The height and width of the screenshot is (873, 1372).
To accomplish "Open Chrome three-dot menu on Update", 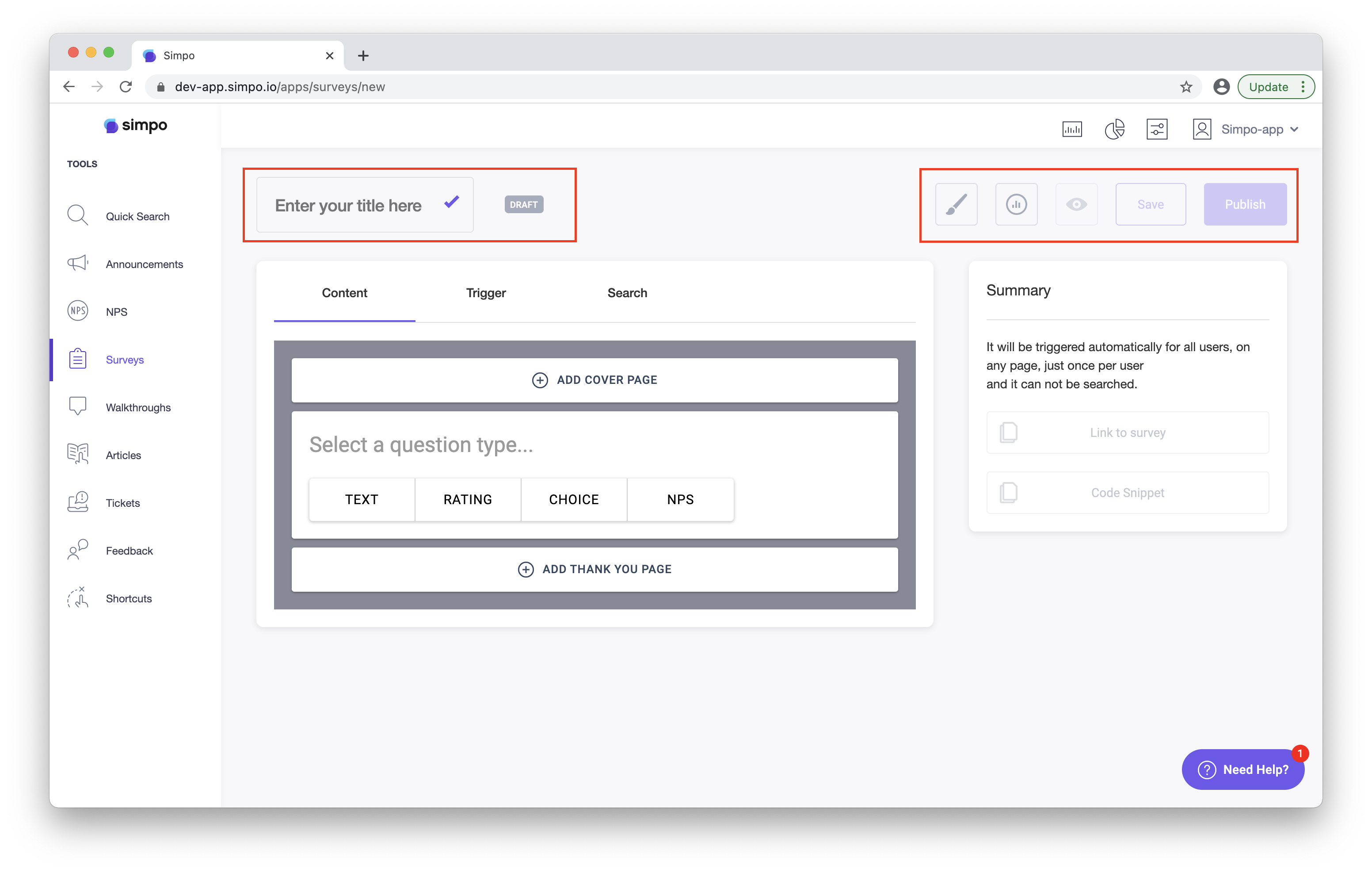I will [1303, 87].
